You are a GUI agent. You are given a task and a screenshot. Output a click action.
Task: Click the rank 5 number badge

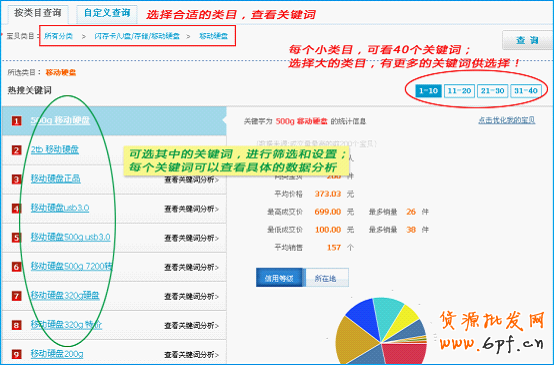click(x=16, y=237)
